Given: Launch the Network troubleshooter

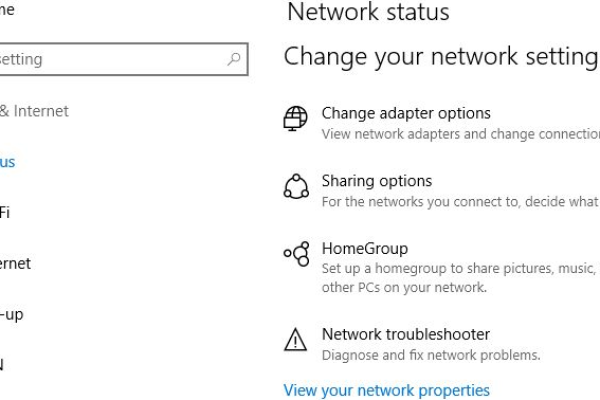Looking at the screenshot, I should pos(406,335).
